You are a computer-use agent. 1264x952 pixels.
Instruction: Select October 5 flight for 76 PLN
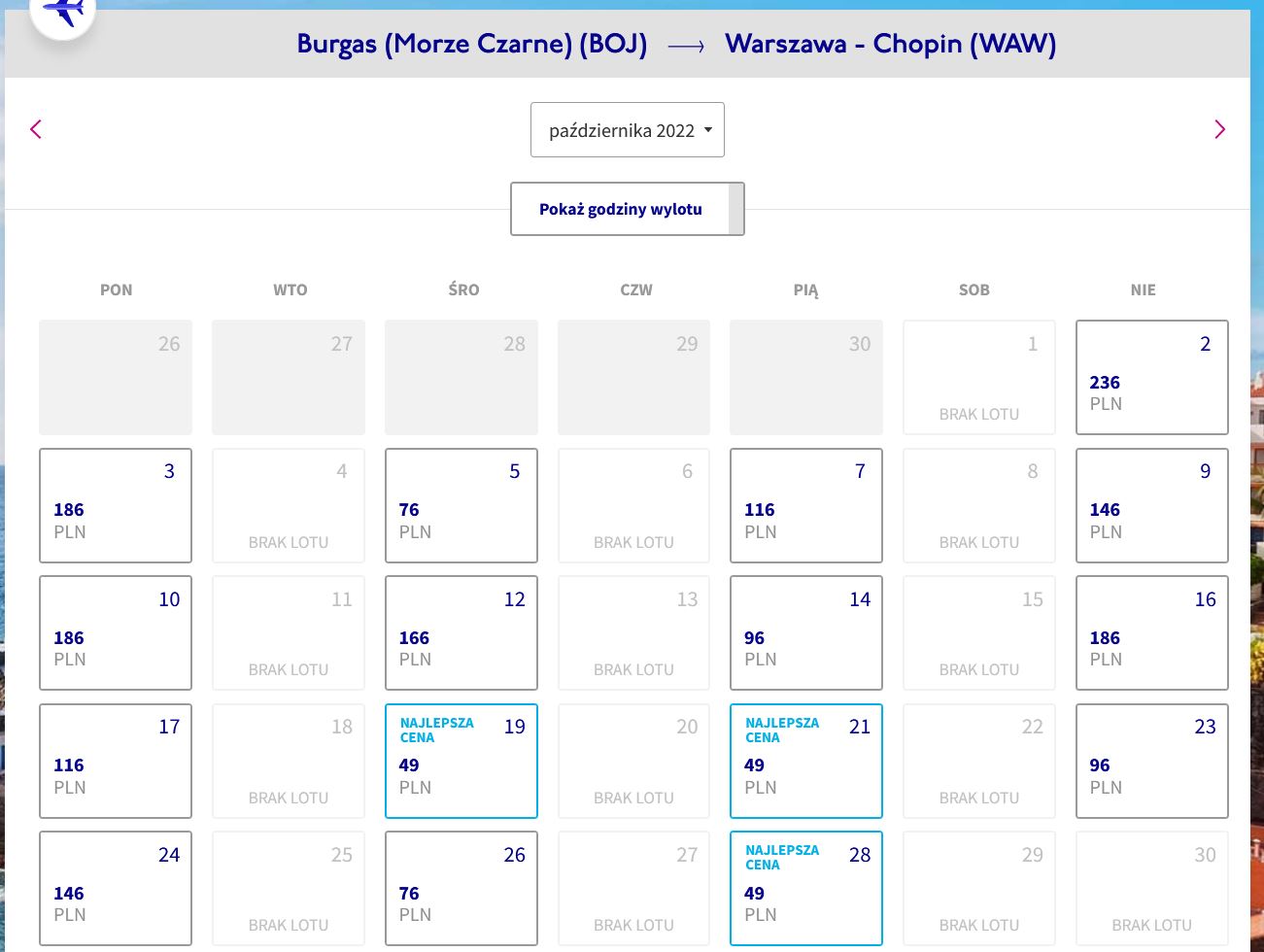[x=461, y=505]
